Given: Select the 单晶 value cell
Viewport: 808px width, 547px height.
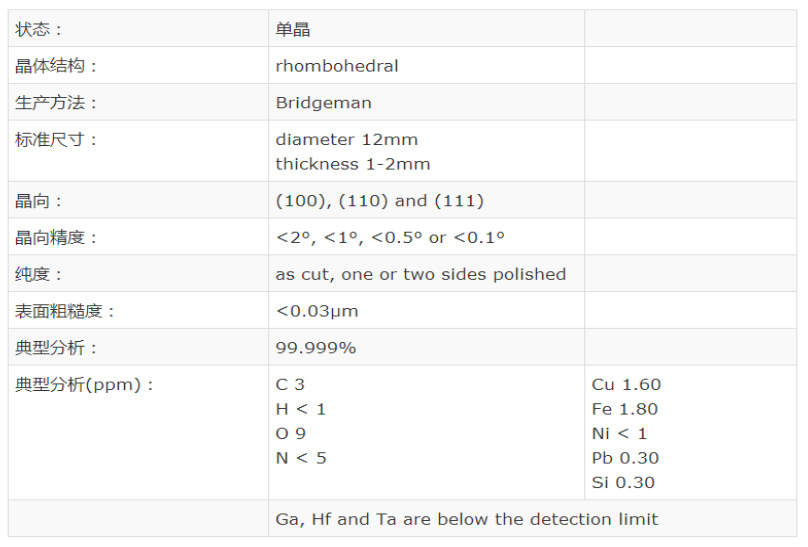Looking at the screenshot, I should (x=426, y=29).
